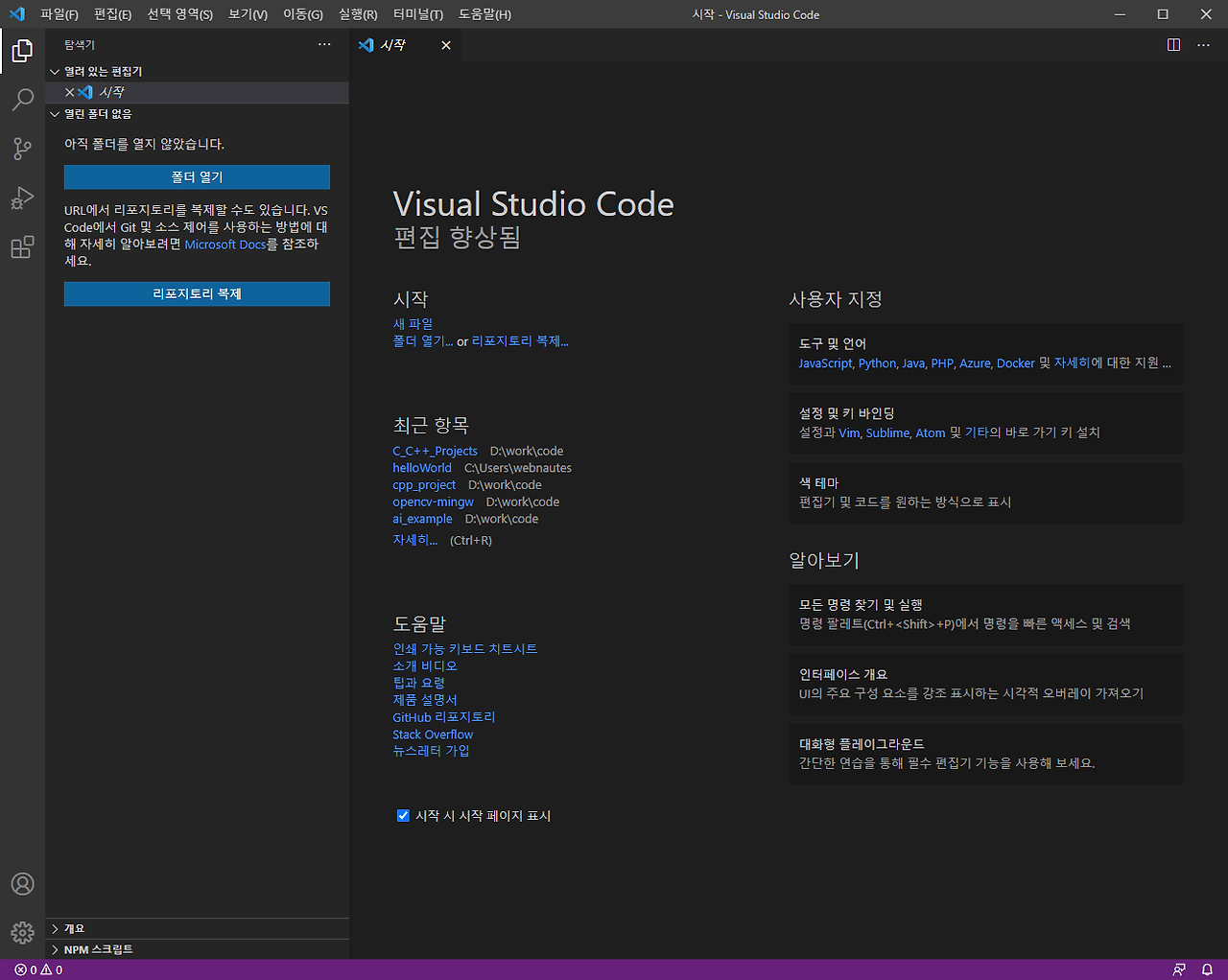Open the 모든 명령 찾기 및 실행 card
The height and width of the screenshot is (980, 1228).
pyautogui.click(x=985, y=615)
